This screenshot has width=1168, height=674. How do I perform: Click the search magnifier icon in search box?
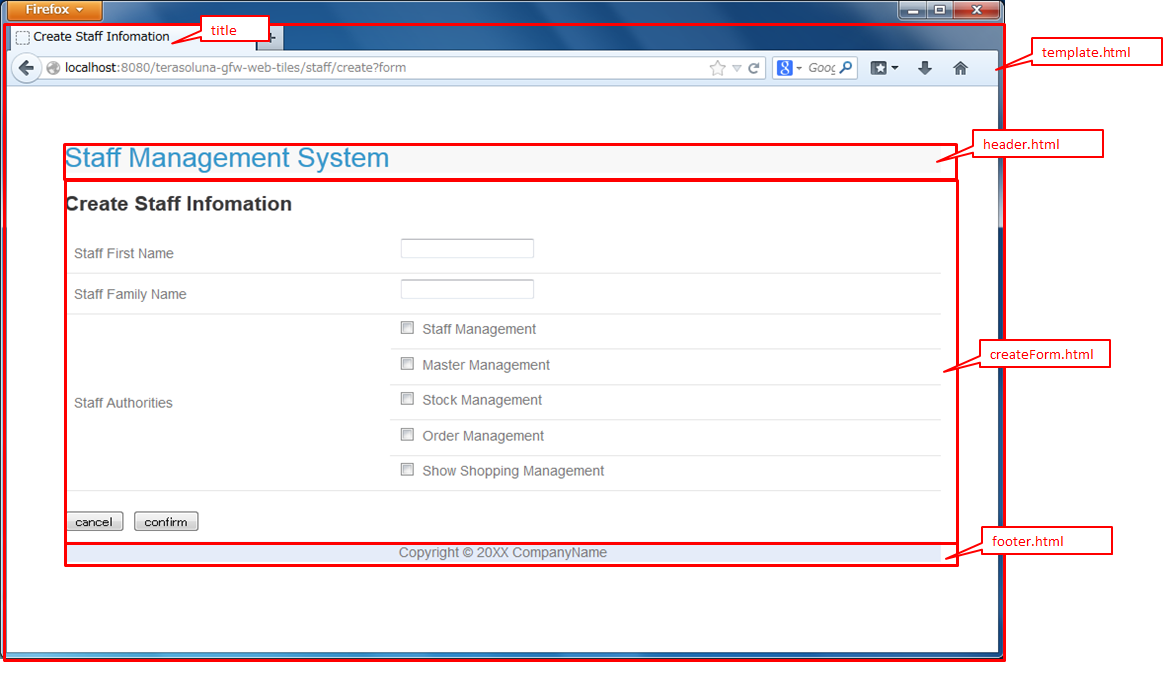tap(846, 68)
